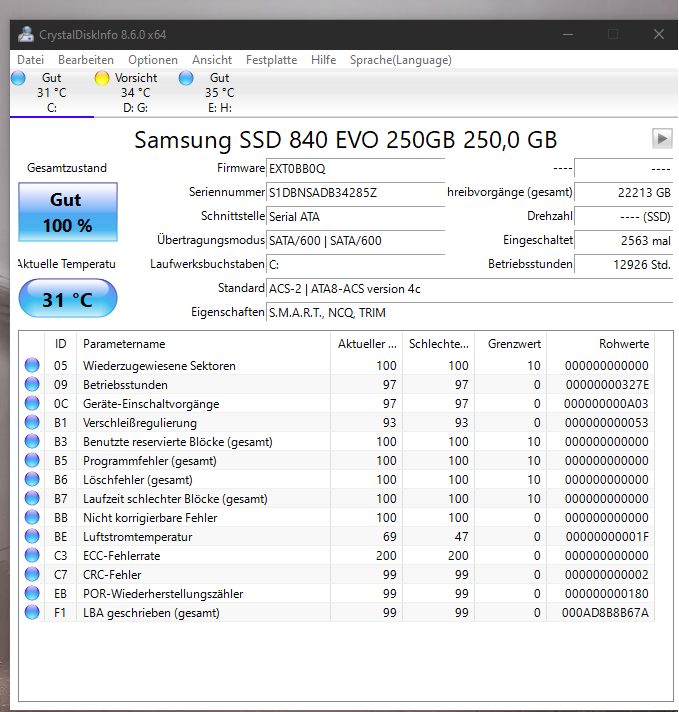
Task: Select drive C: tab showing 31 °C
Action: pos(52,93)
